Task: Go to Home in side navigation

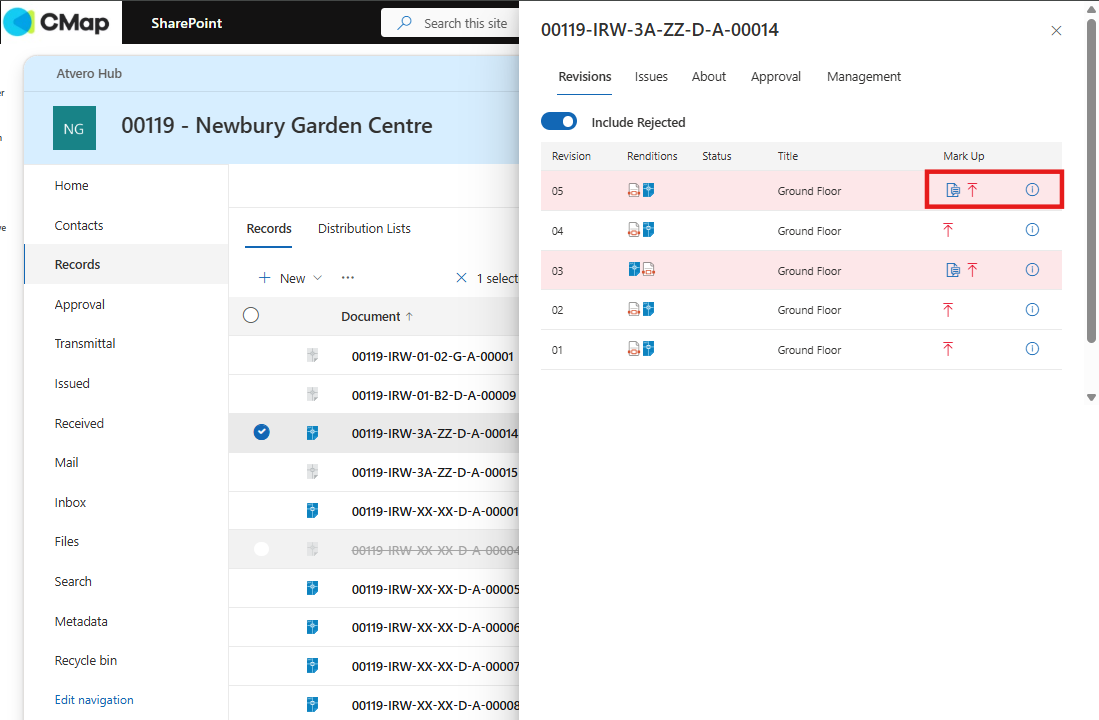Action: pyautogui.click(x=71, y=185)
